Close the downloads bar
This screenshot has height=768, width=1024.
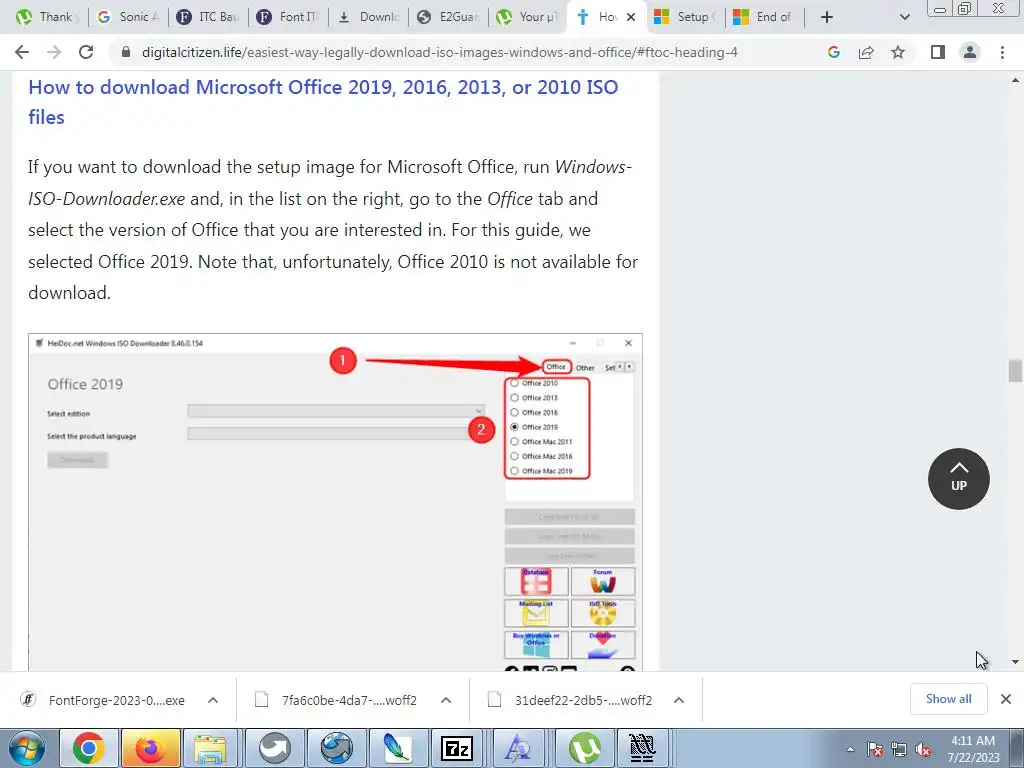[x=1006, y=699]
